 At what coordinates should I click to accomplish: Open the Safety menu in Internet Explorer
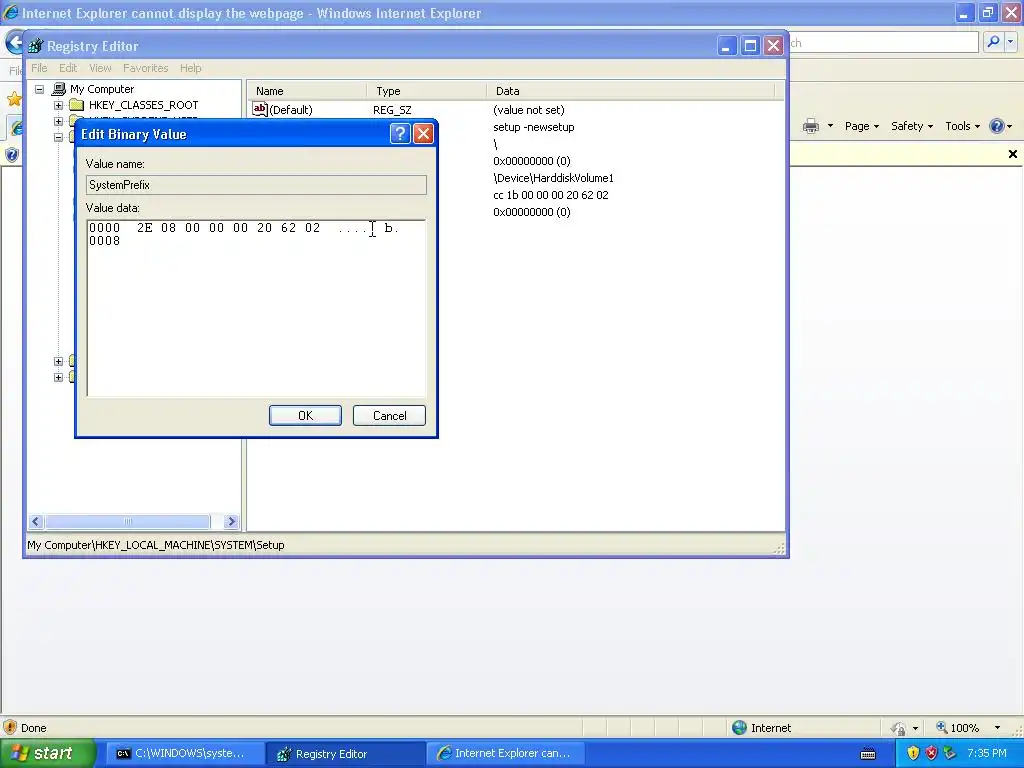point(912,126)
